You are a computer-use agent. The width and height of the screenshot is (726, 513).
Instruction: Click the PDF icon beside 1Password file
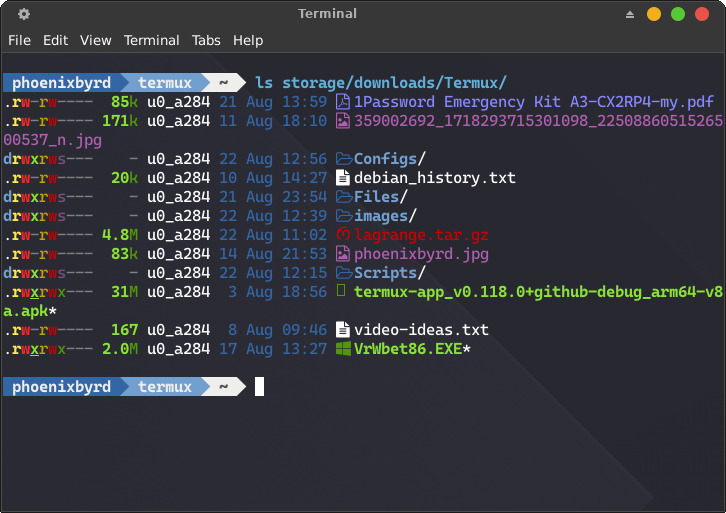coord(343,102)
